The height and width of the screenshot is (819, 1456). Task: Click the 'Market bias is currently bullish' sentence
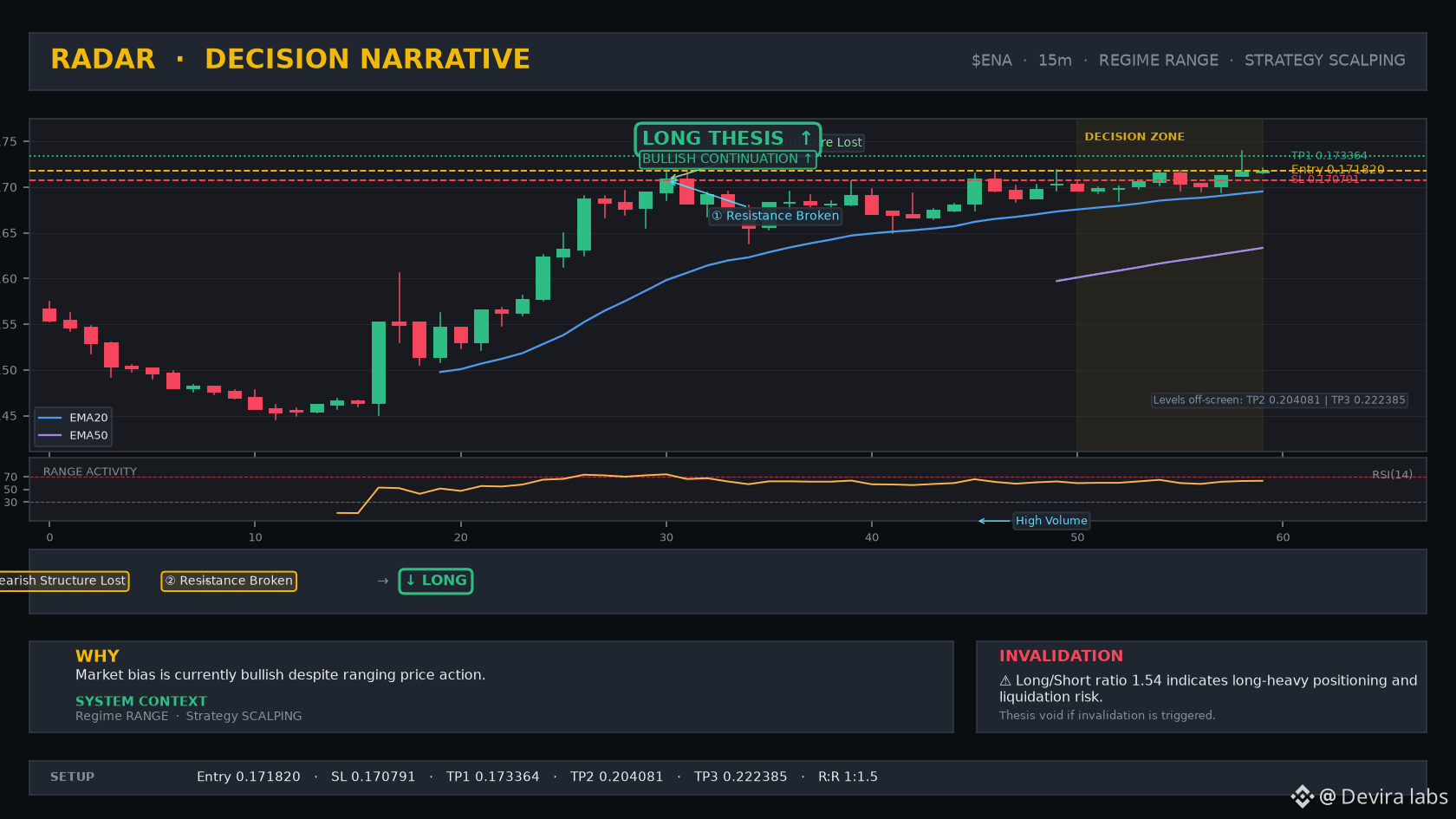tap(280, 675)
